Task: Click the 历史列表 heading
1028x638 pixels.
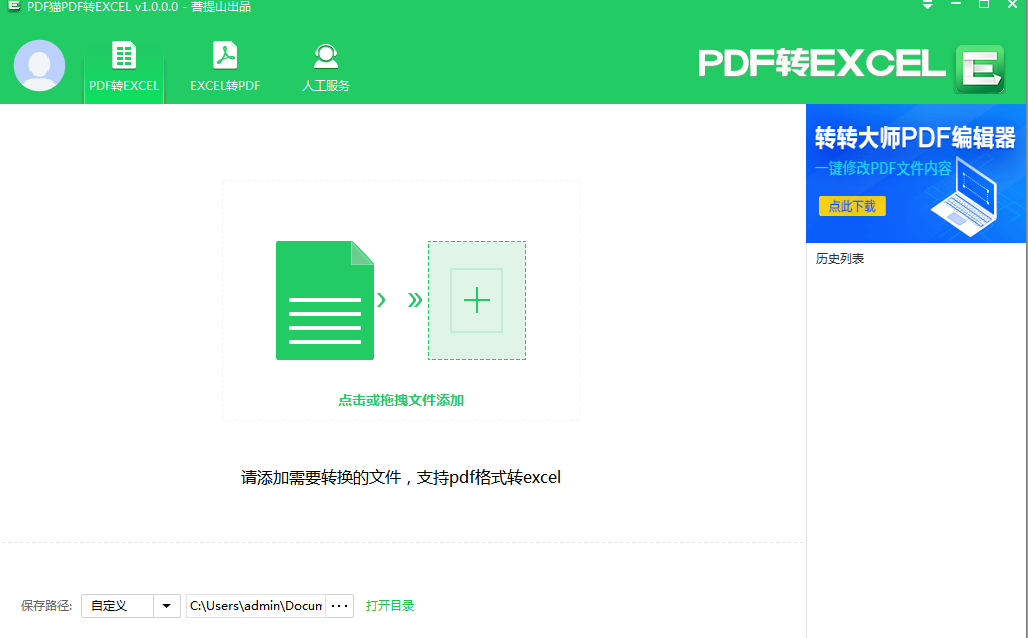Action: [840, 258]
